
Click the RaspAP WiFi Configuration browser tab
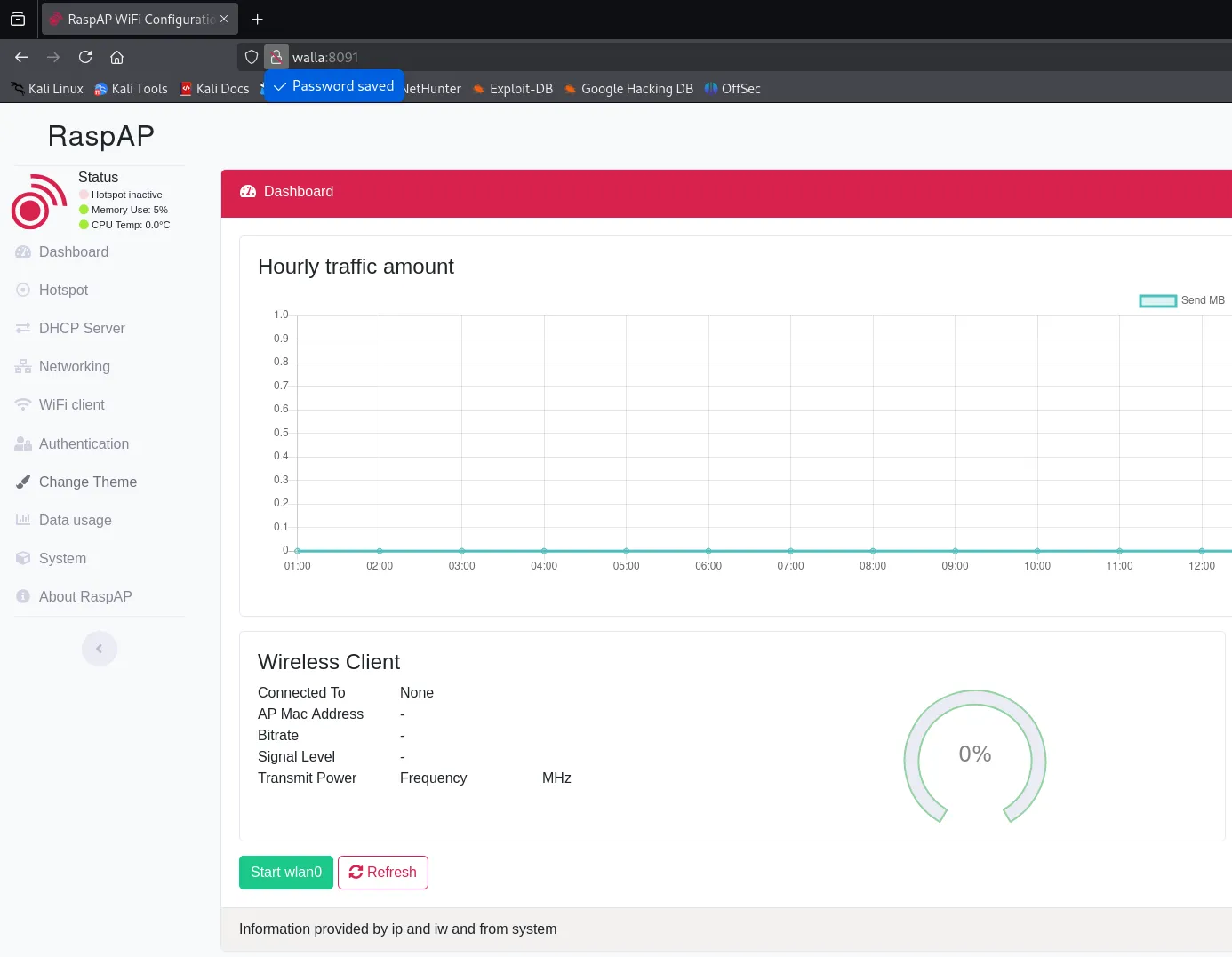pyautogui.click(x=139, y=19)
